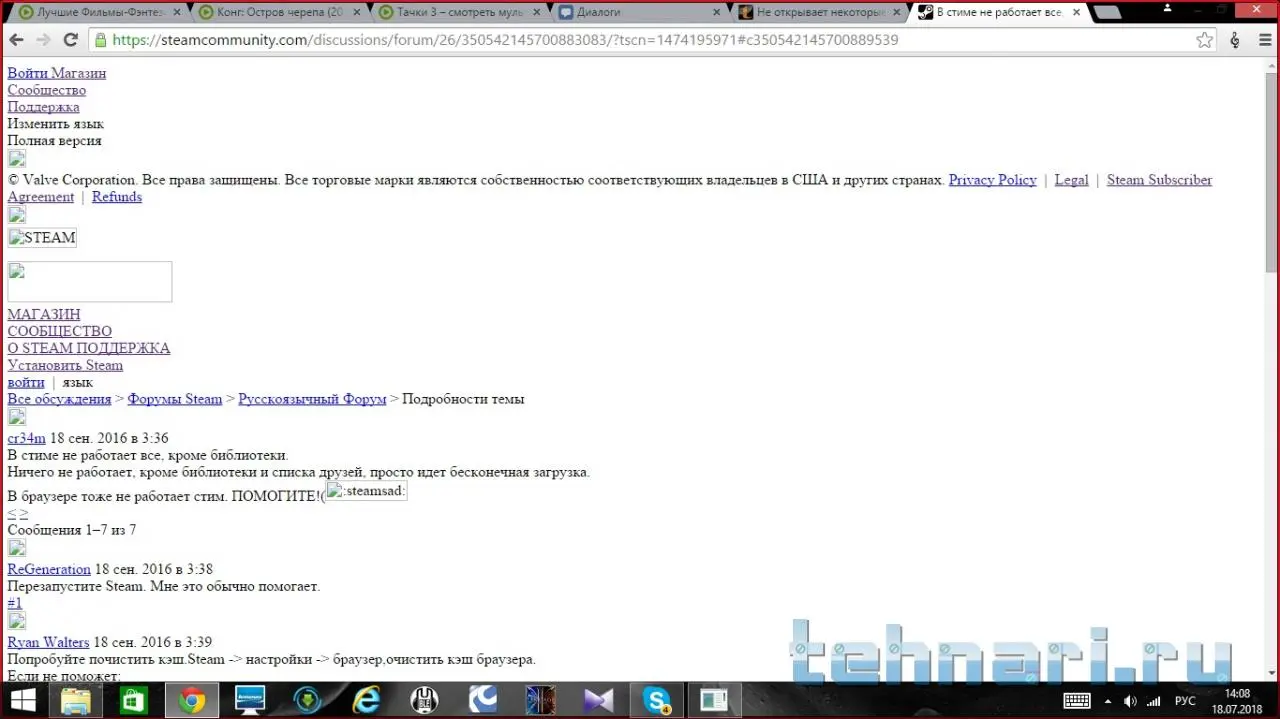Click the Chrome taskbar icon
The width and height of the screenshot is (1280, 719).
click(x=191, y=700)
